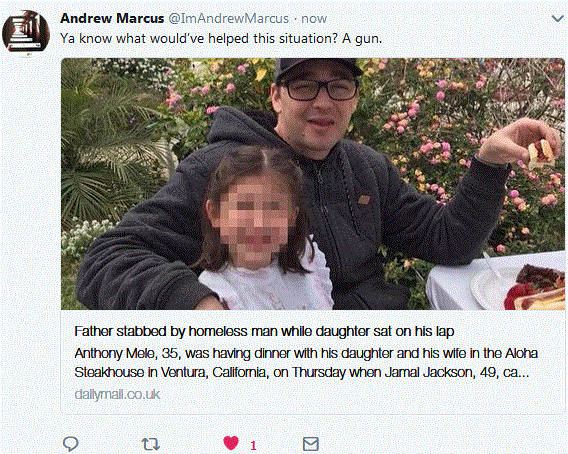The image size is (568, 454).
Task: Open the dailymail.co.uk source link
Action: coord(117,394)
